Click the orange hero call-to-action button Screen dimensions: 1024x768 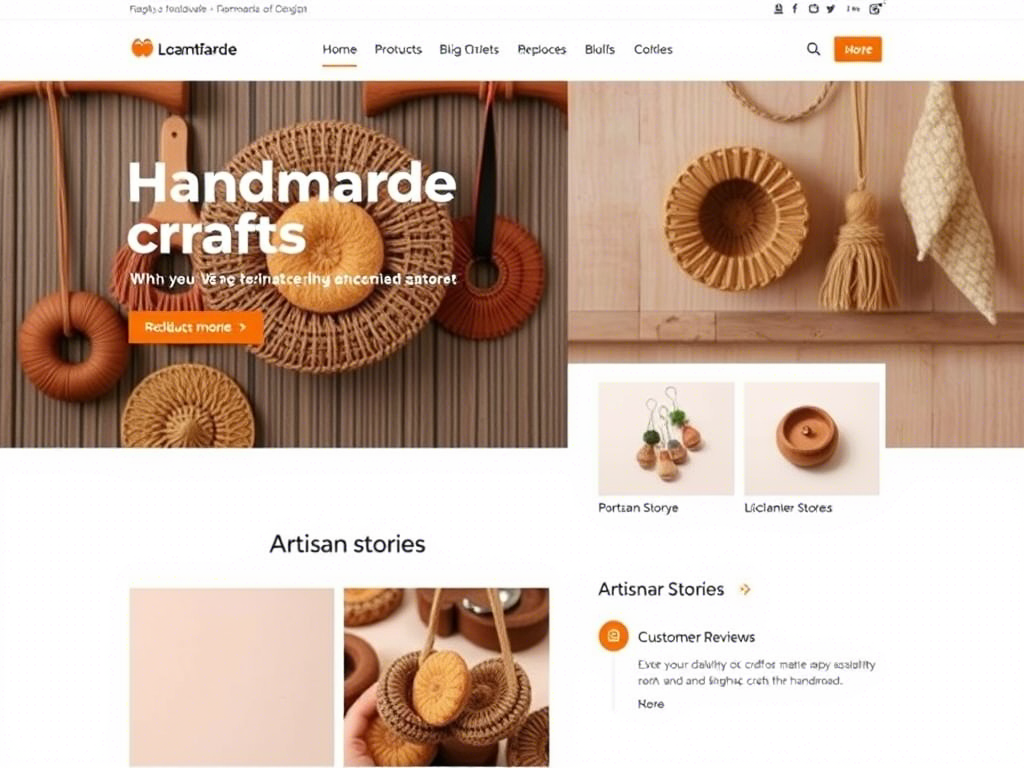(195, 327)
